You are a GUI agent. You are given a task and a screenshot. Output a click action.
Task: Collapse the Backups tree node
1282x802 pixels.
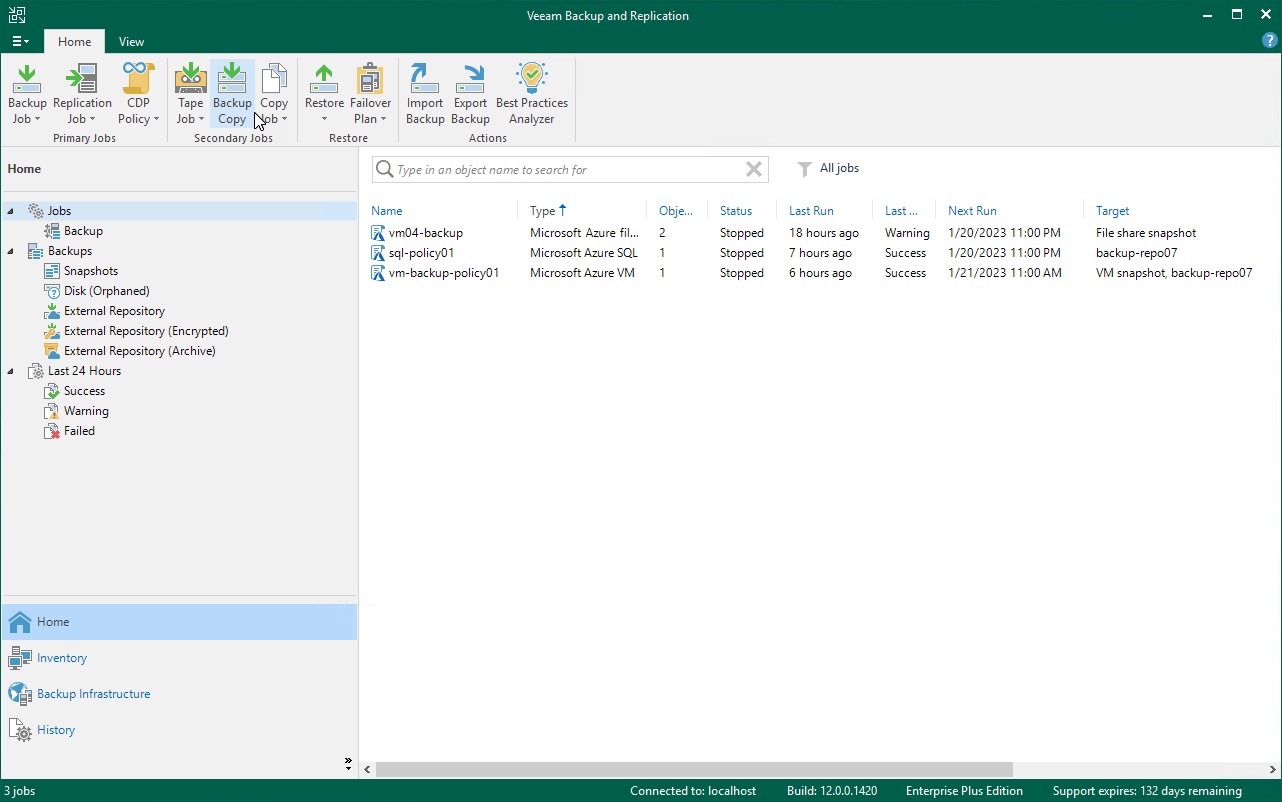(x=11, y=251)
